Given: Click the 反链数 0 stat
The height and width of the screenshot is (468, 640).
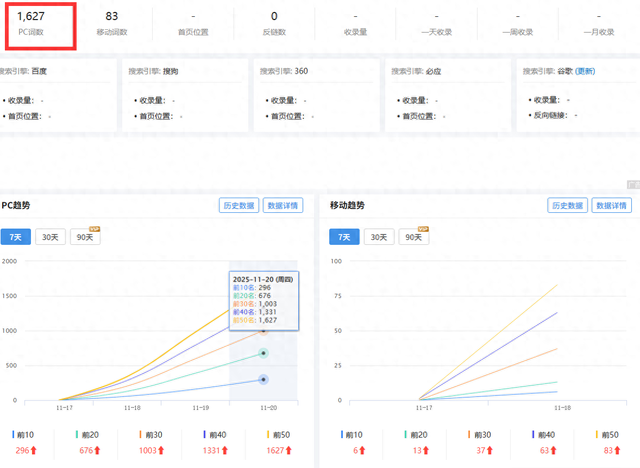Looking at the screenshot, I should (274, 23).
